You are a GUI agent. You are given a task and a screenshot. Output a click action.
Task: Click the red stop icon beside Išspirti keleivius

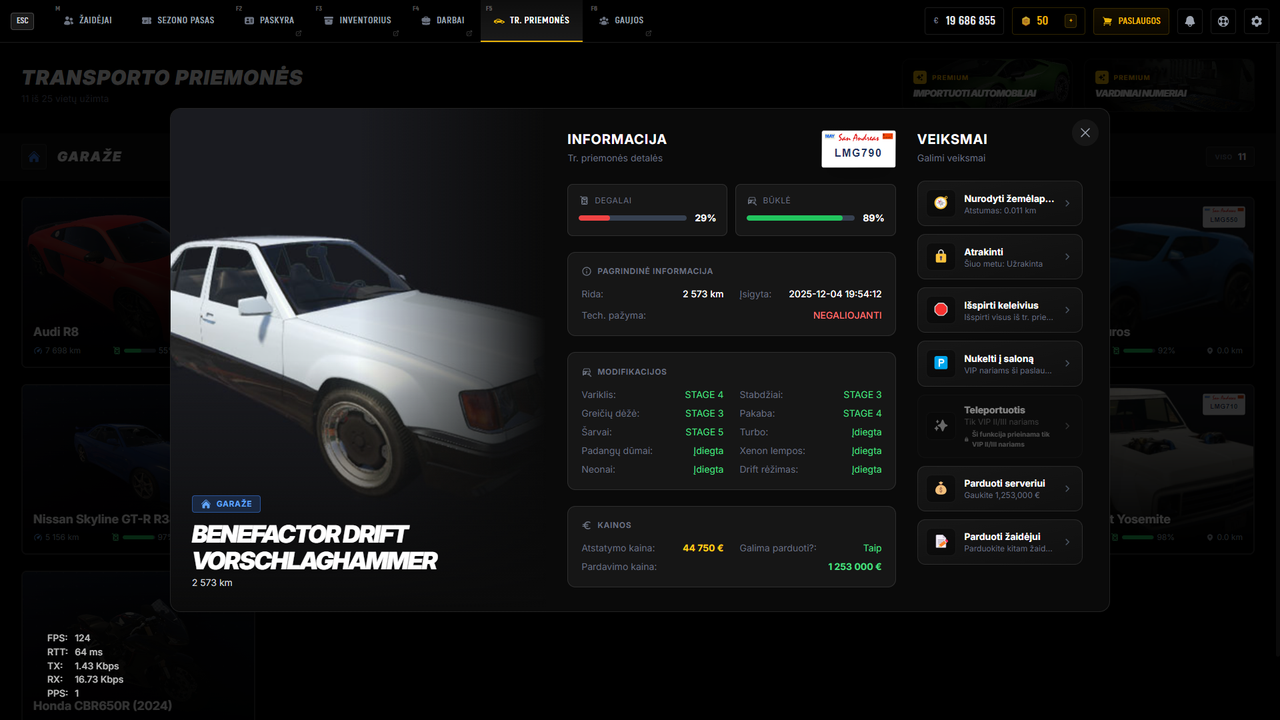(x=940, y=310)
